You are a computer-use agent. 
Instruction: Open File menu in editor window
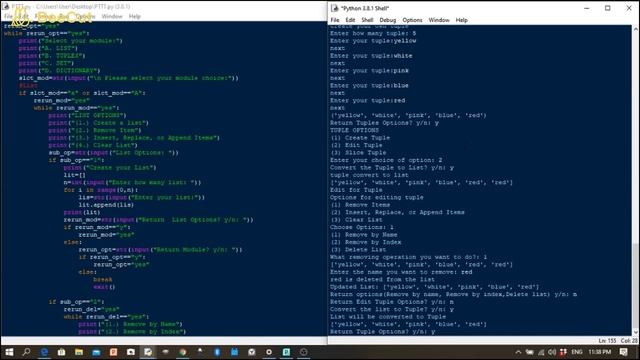pos(8,16)
